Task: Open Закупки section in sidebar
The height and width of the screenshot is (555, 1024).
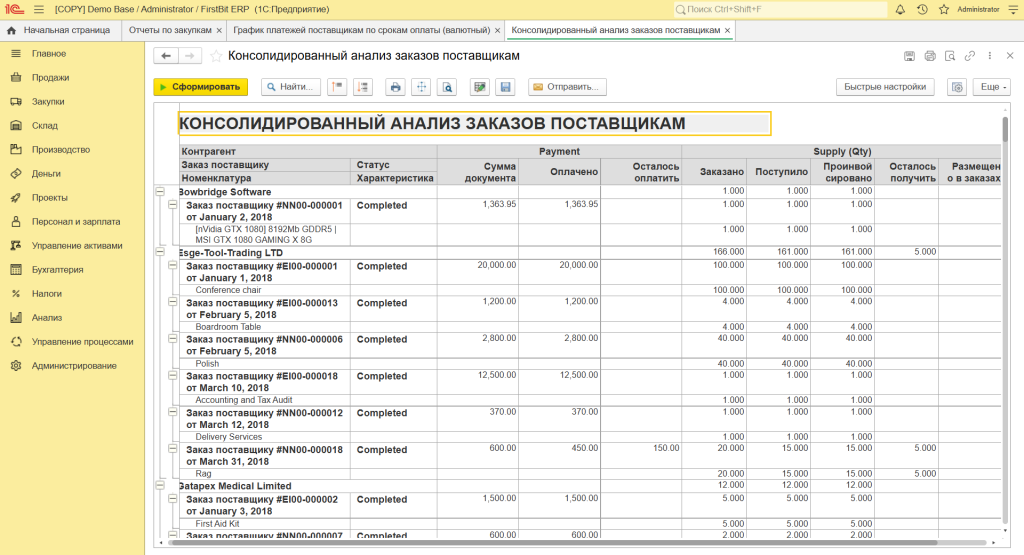Action: tap(72, 102)
